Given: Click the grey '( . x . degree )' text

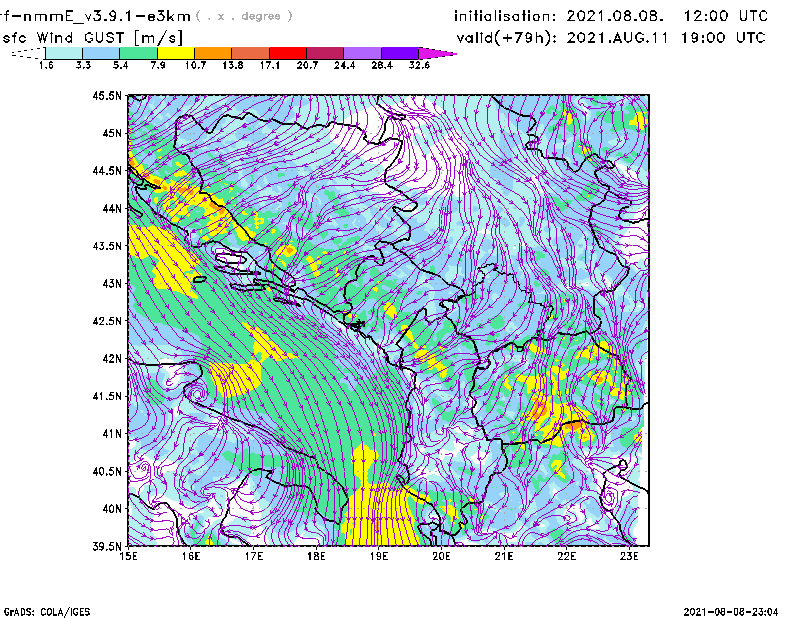Looking at the screenshot, I should (244, 16).
